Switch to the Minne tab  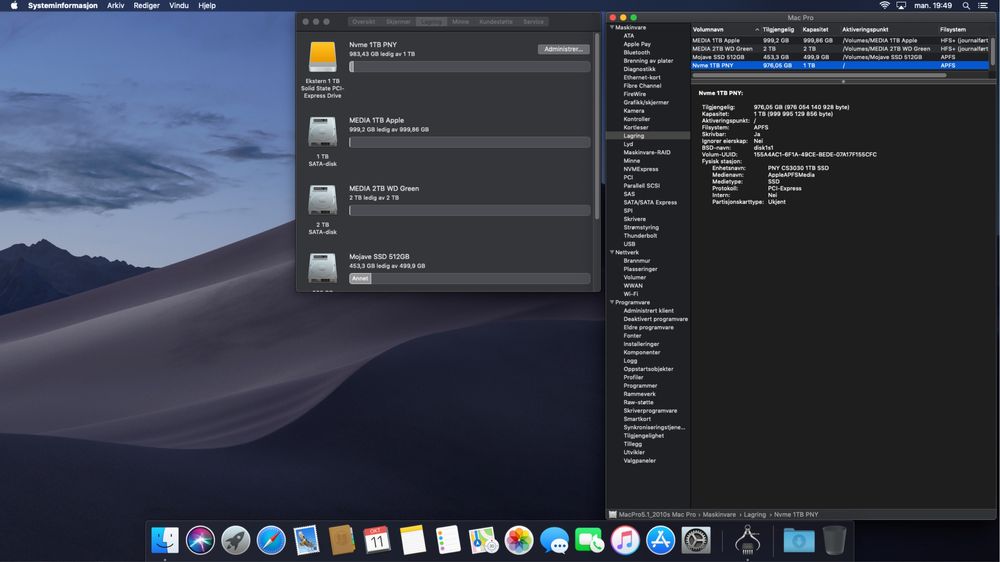click(x=460, y=22)
